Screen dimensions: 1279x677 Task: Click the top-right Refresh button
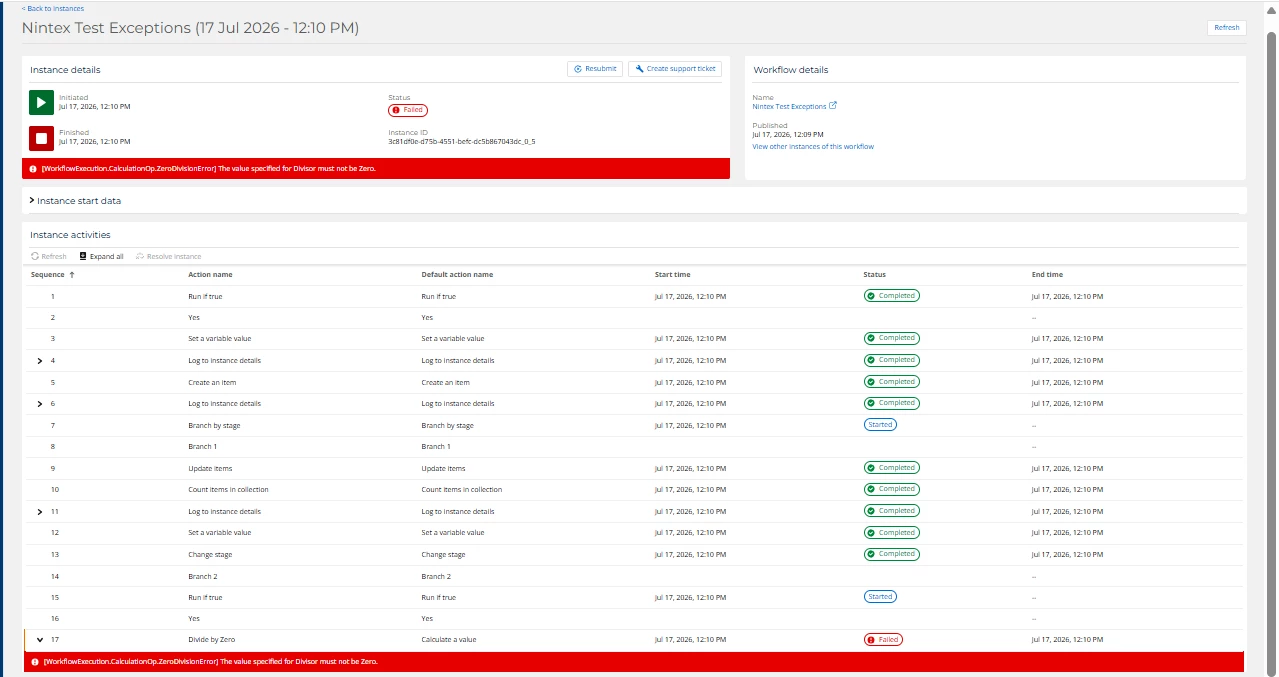coord(1226,28)
